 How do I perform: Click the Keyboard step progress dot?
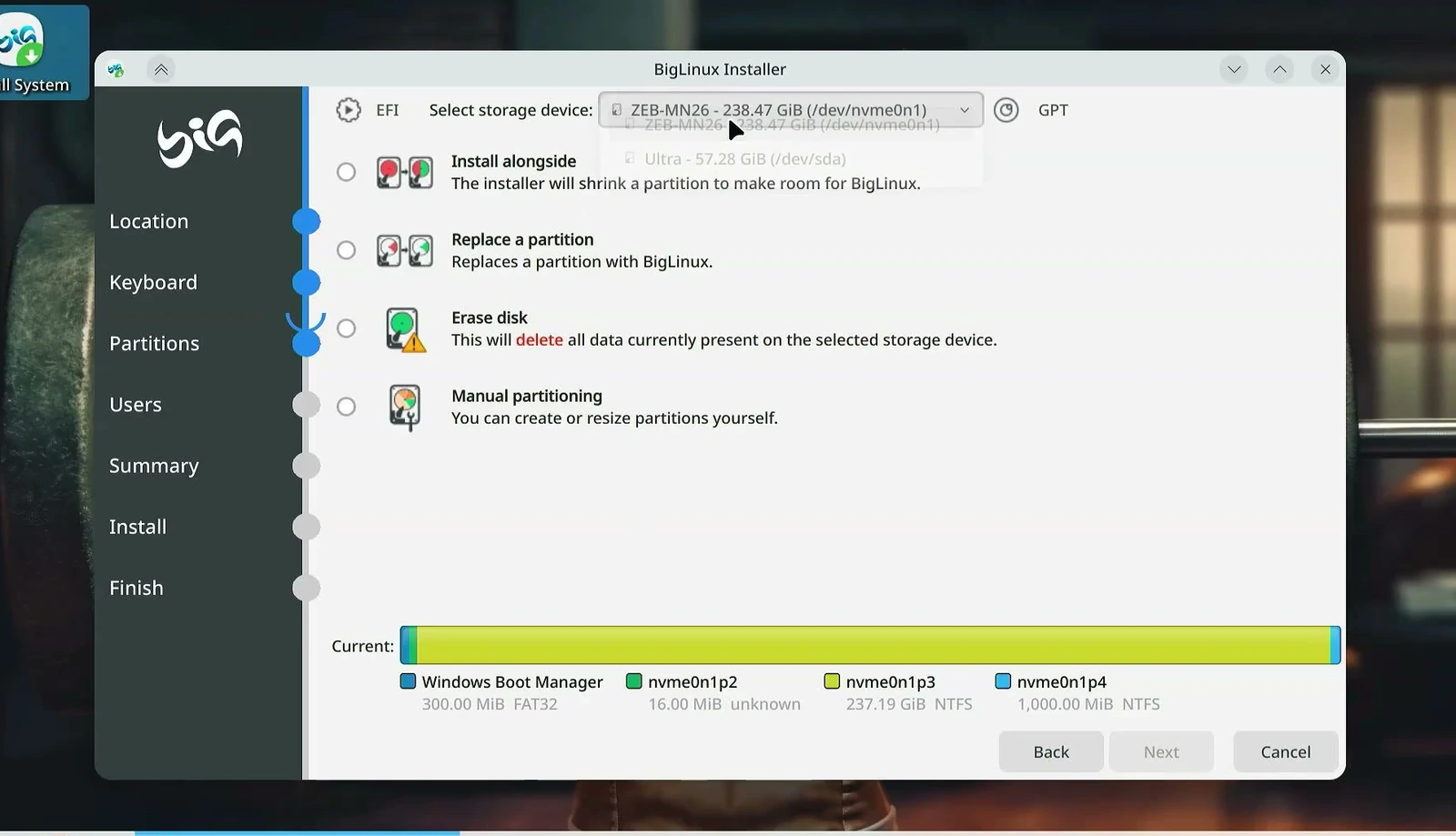(x=307, y=282)
